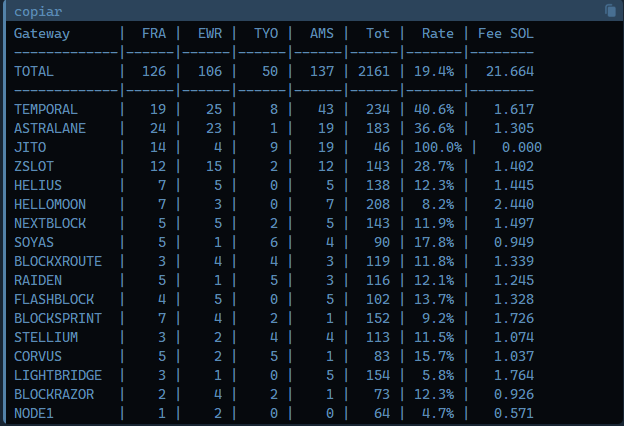Select the 'Gateway' column header
This screenshot has height=426, width=624.
(x=42, y=34)
